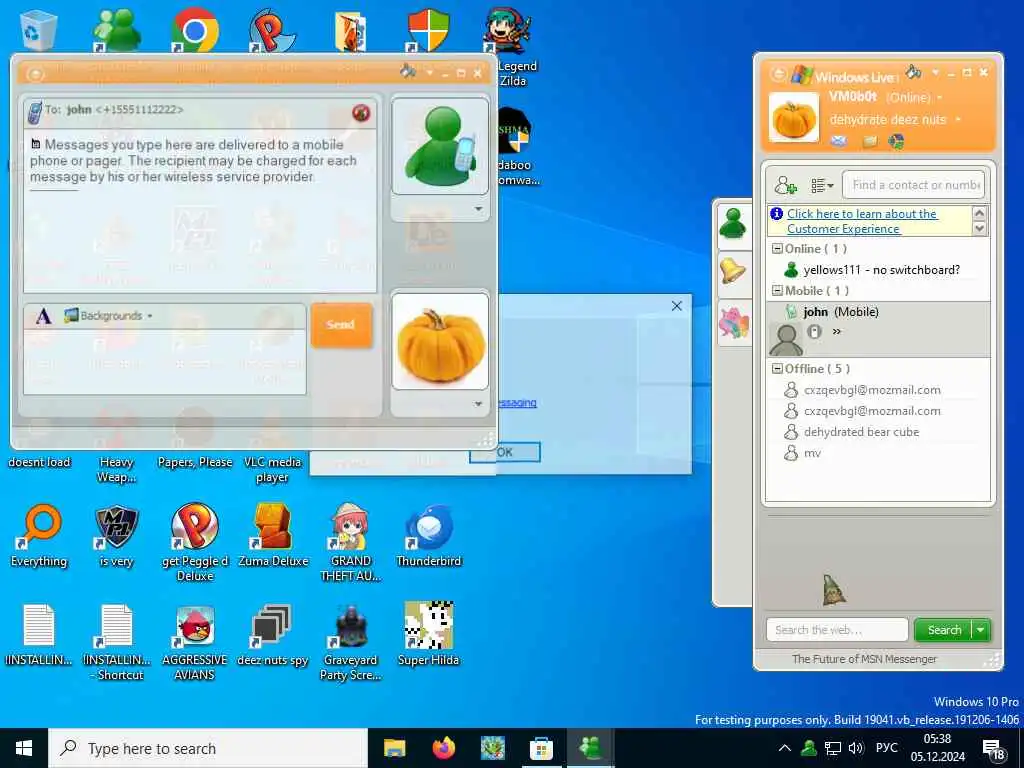Expand the arrow under john's display picture

[478, 209]
